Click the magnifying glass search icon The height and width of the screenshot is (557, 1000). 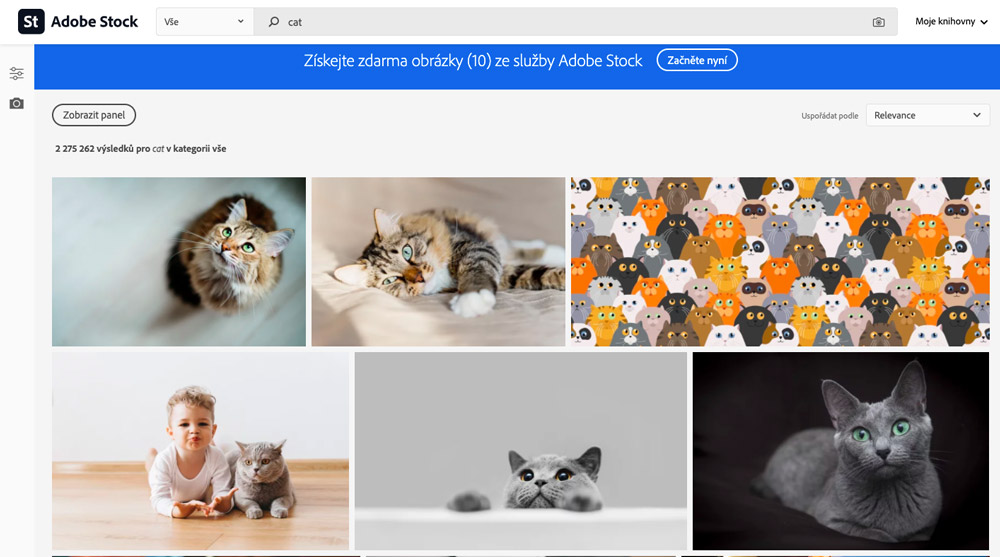(x=274, y=22)
